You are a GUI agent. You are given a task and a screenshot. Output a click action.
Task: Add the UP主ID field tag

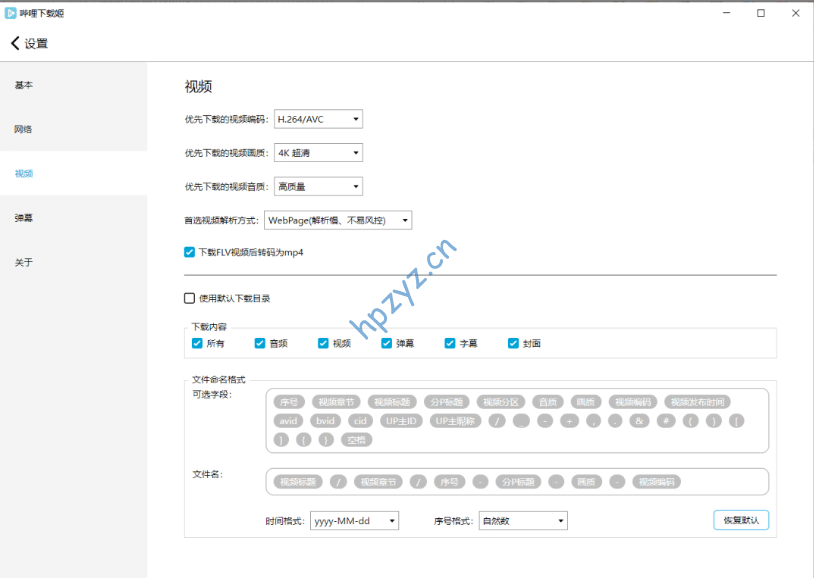[x=401, y=421]
